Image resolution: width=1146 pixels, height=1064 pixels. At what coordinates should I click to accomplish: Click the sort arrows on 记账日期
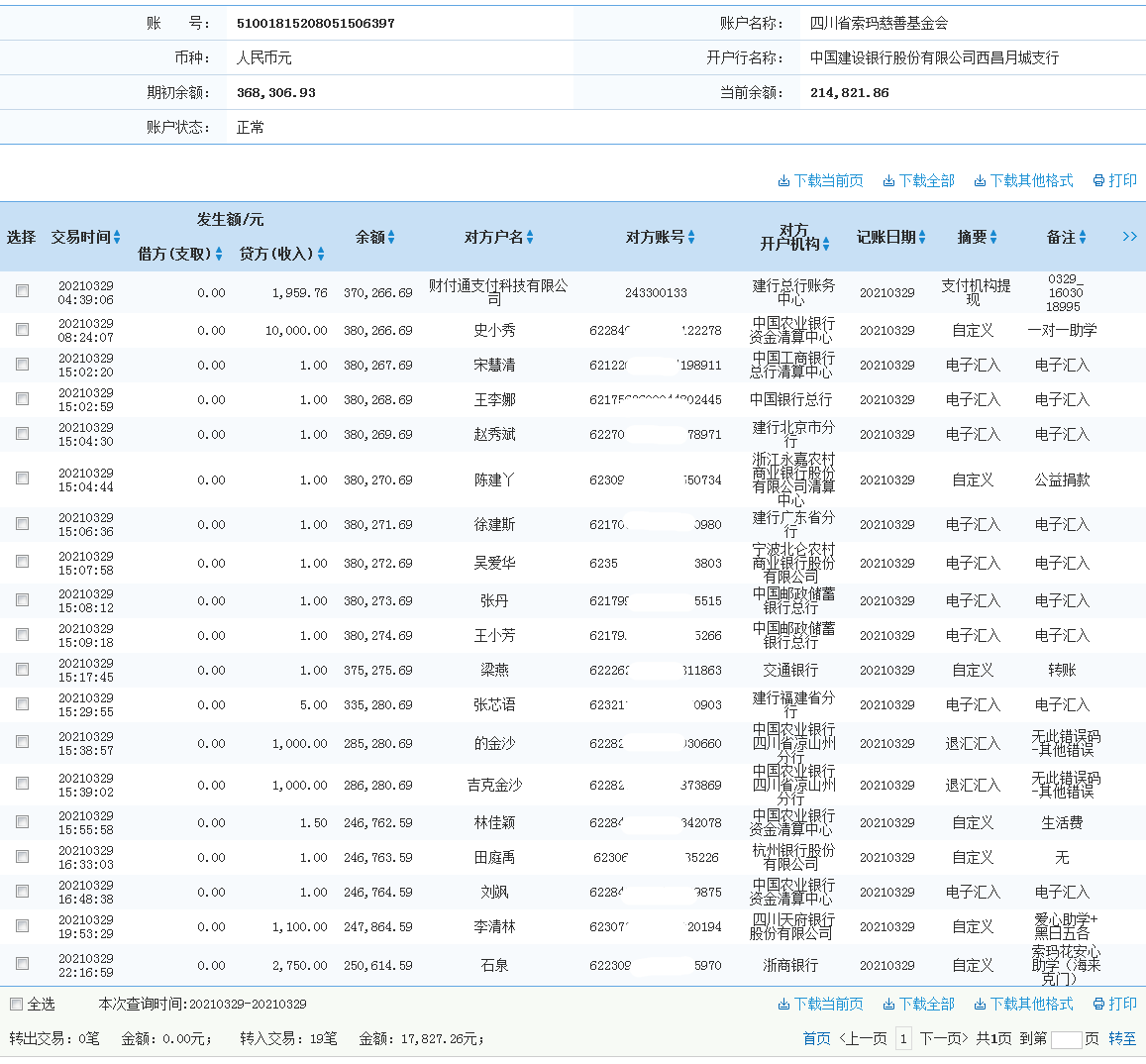pos(923,237)
